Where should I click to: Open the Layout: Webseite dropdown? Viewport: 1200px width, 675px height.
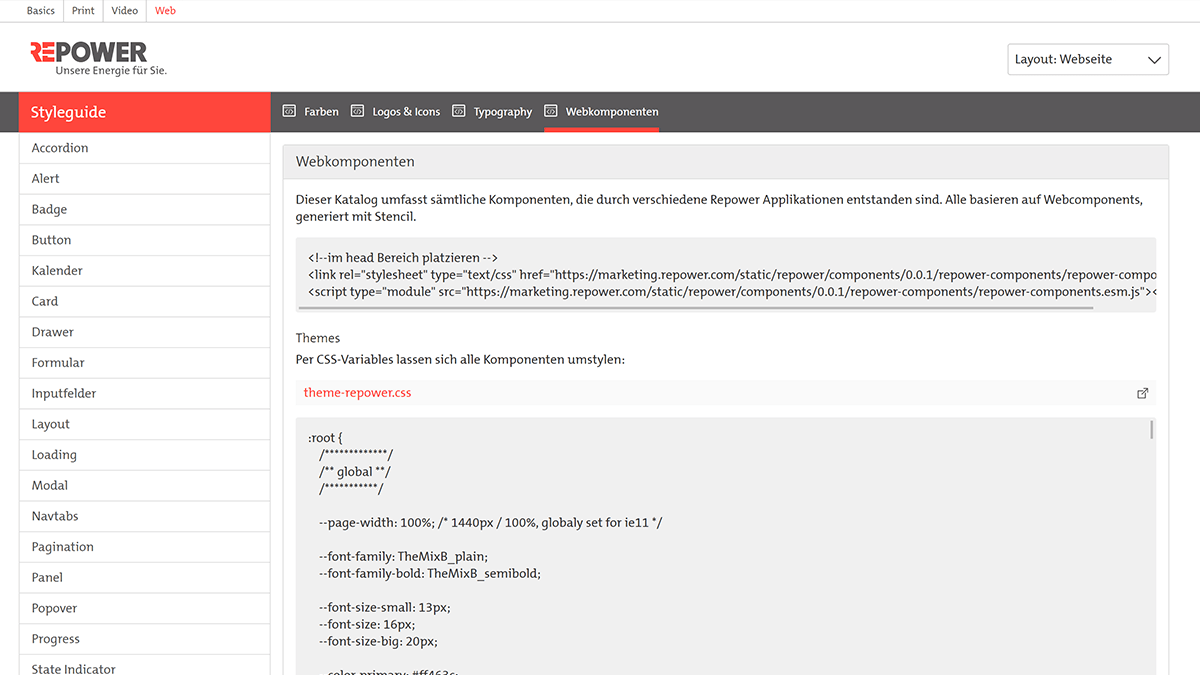1087,59
